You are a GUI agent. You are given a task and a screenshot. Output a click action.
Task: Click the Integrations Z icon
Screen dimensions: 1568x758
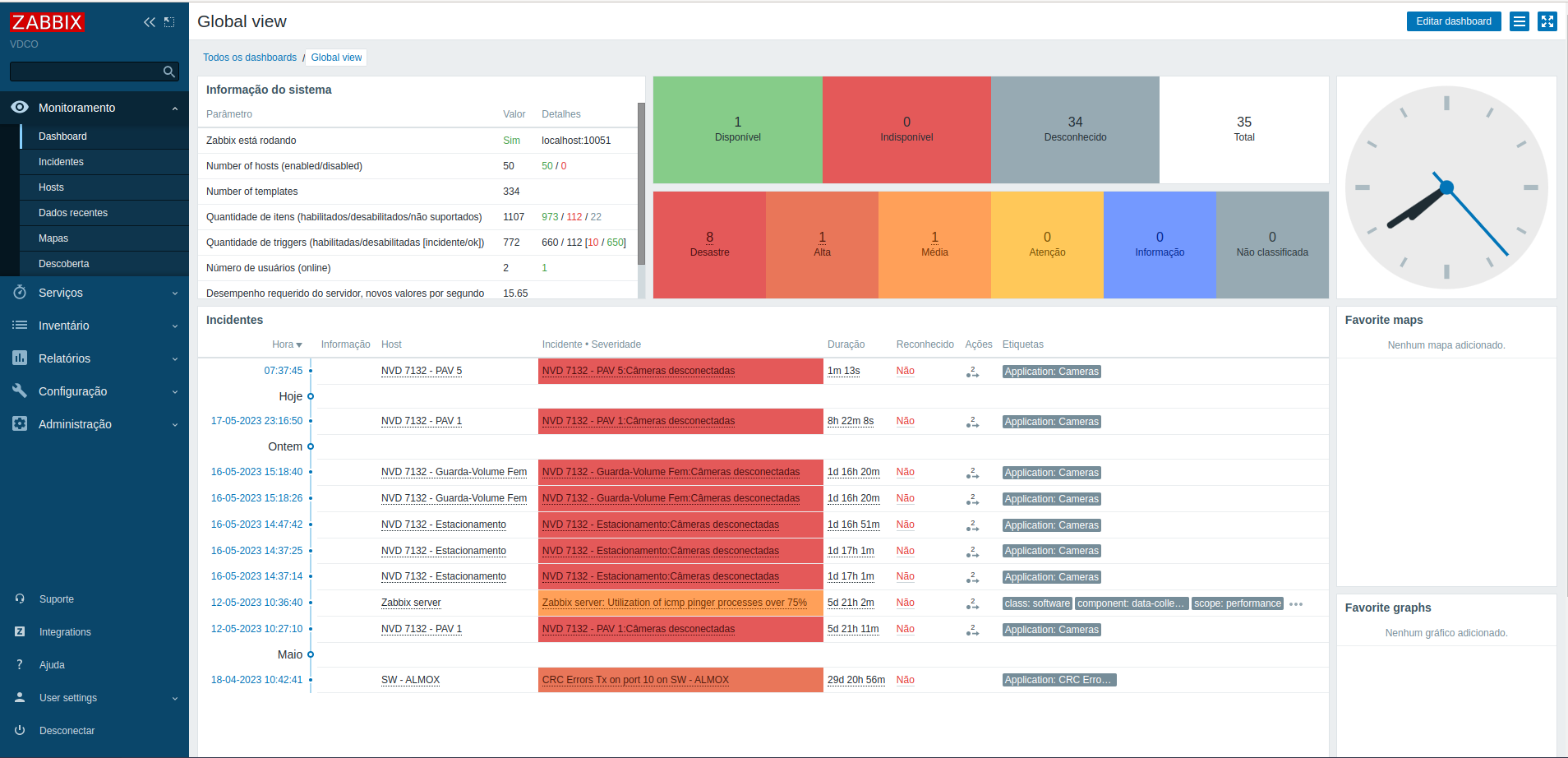(x=20, y=631)
